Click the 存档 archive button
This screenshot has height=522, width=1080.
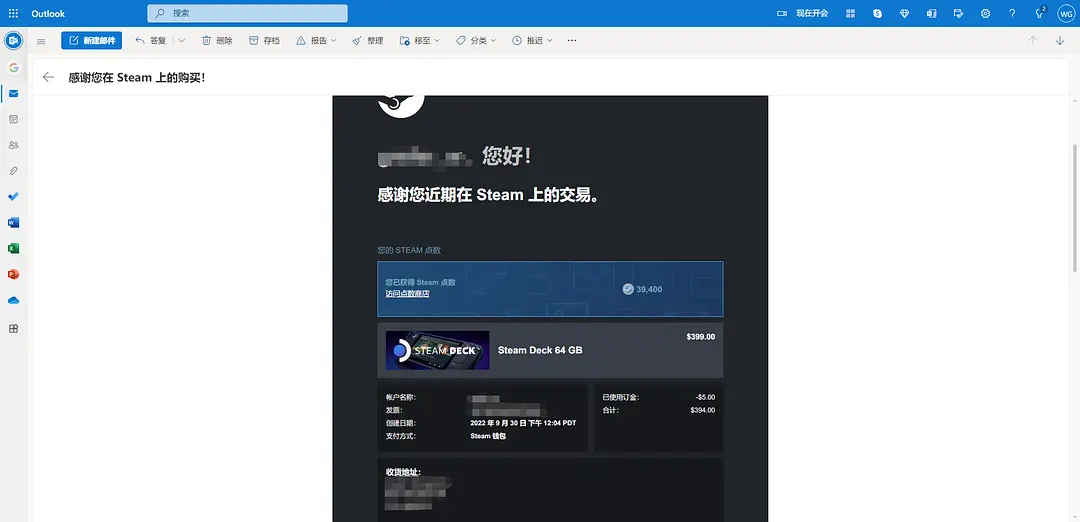click(x=264, y=41)
